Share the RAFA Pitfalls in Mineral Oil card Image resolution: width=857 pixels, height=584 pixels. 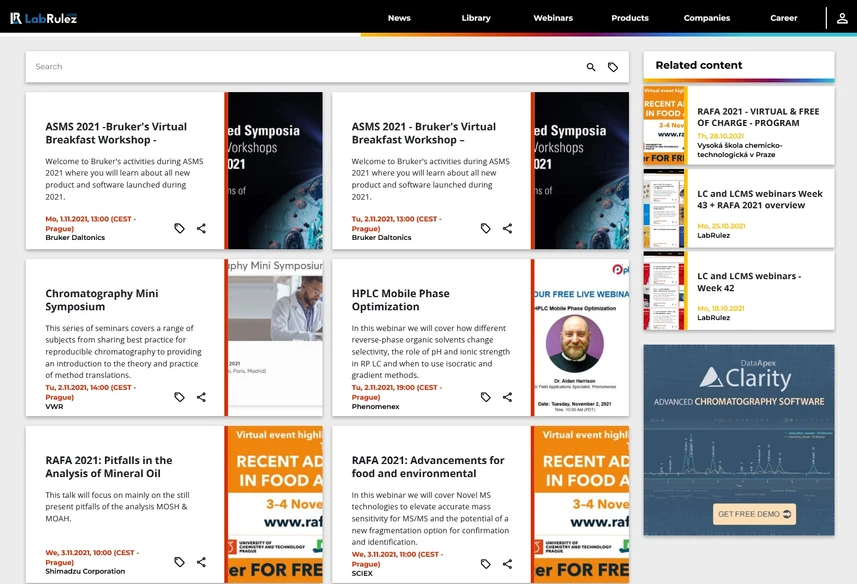tap(201, 562)
